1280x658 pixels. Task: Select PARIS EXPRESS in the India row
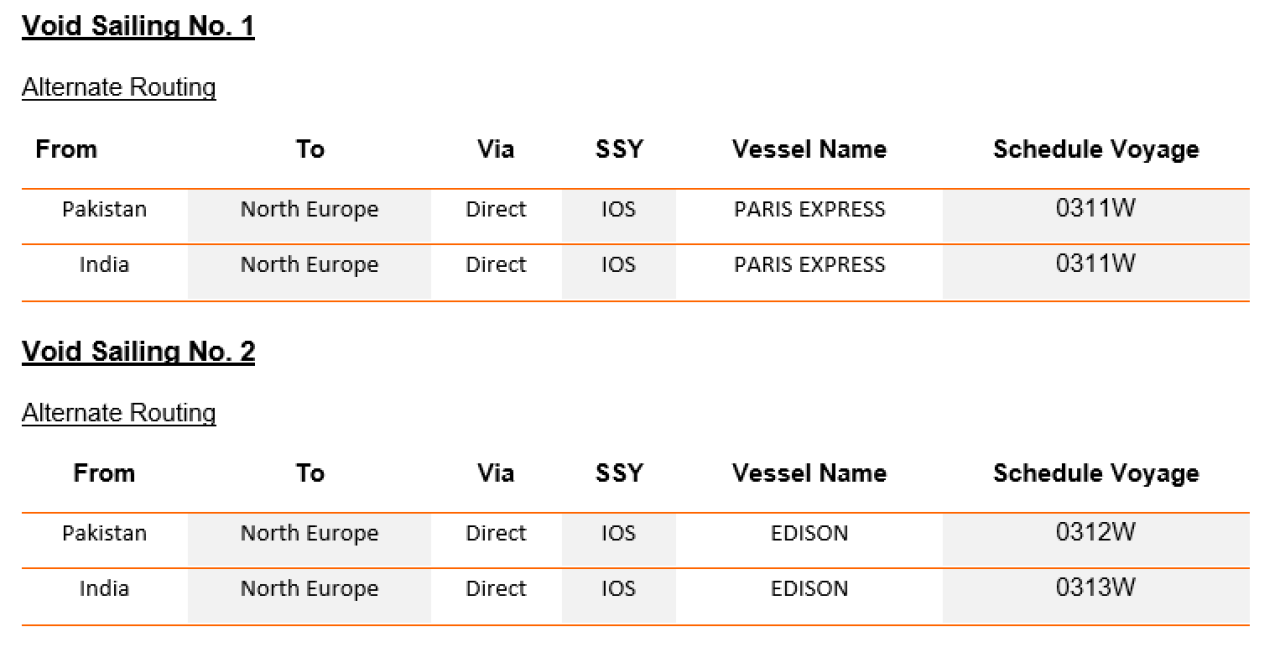coord(809,265)
